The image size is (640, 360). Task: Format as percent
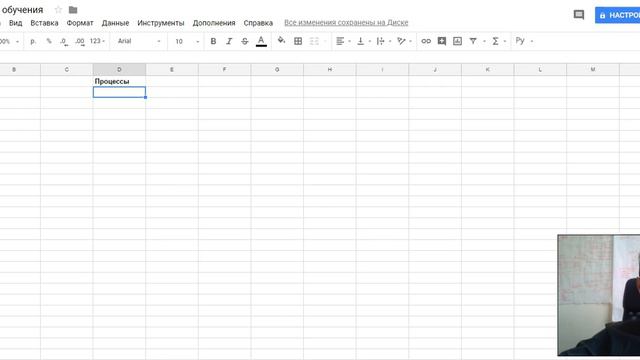click(x=49, y=41)
